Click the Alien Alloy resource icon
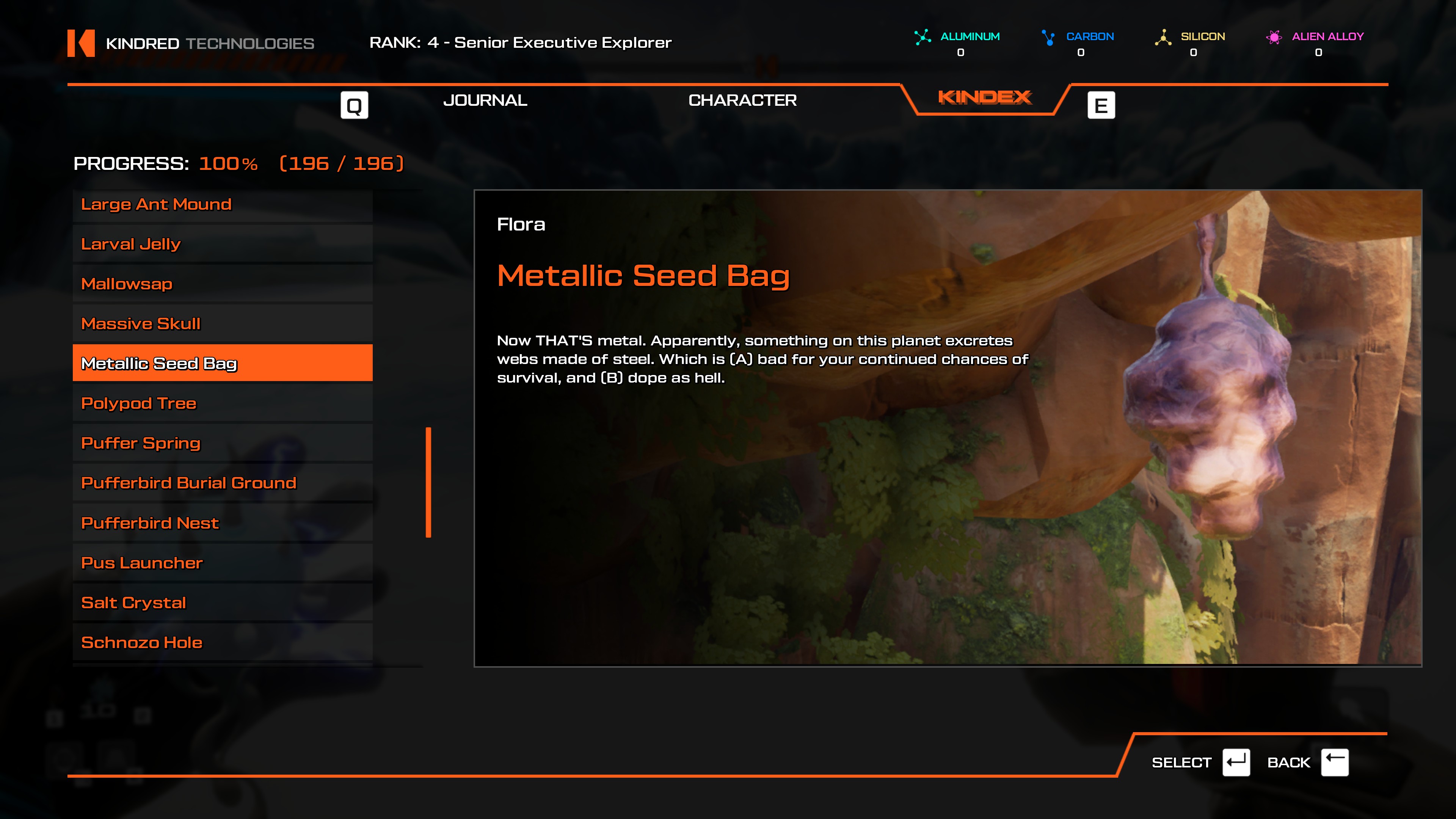Image resolution: width=1456 pixels, height=819 pixels. (1274, 37)
